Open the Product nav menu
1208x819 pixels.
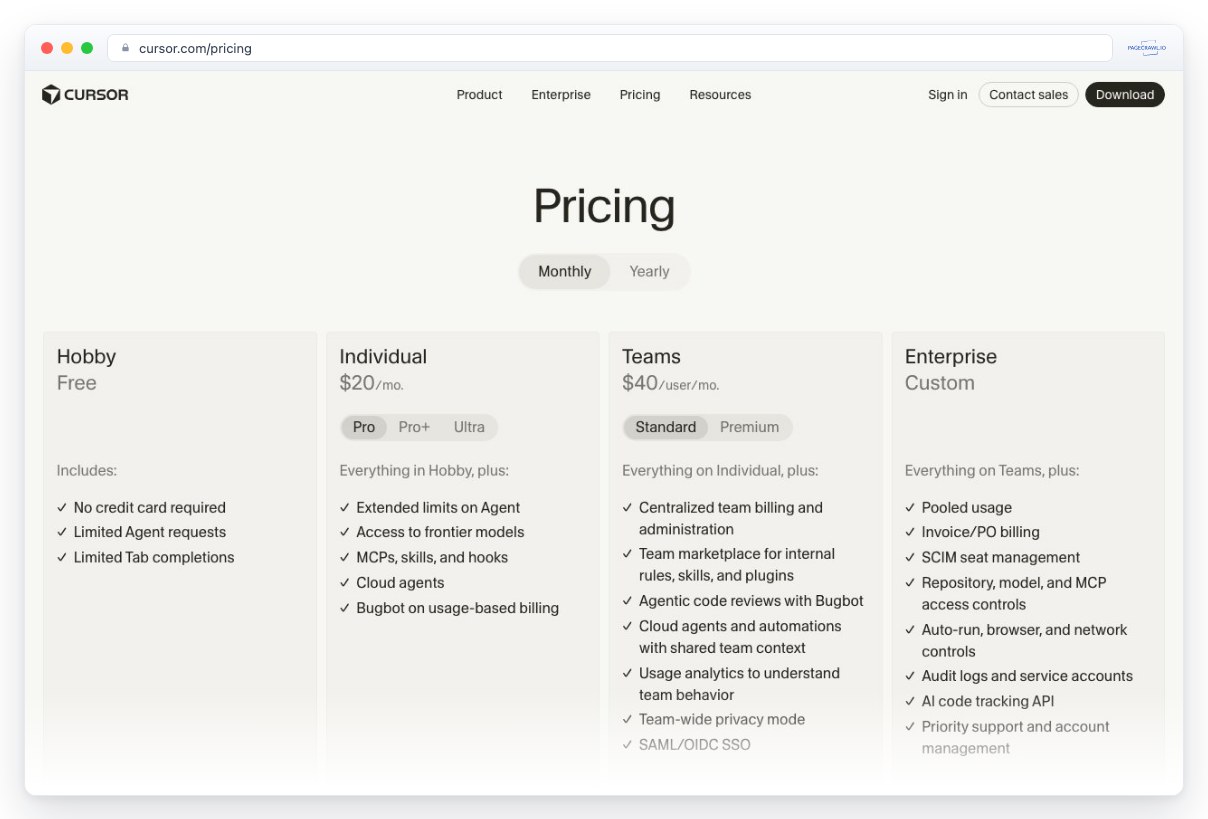coord(480,95)
